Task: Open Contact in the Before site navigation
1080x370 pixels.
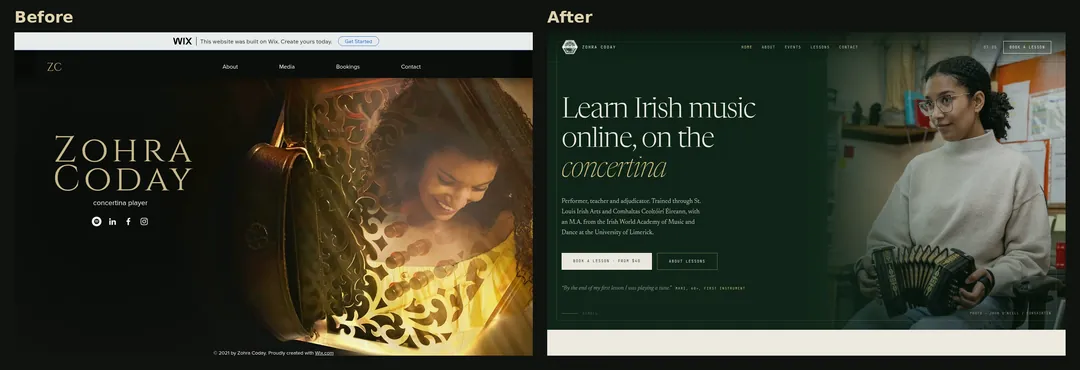Action: (x=411, y=67)
